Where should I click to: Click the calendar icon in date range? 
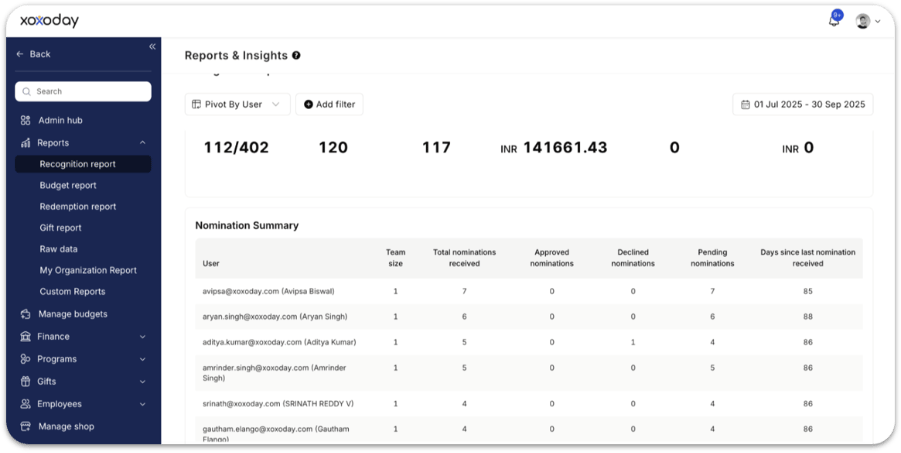coord(745,105)
